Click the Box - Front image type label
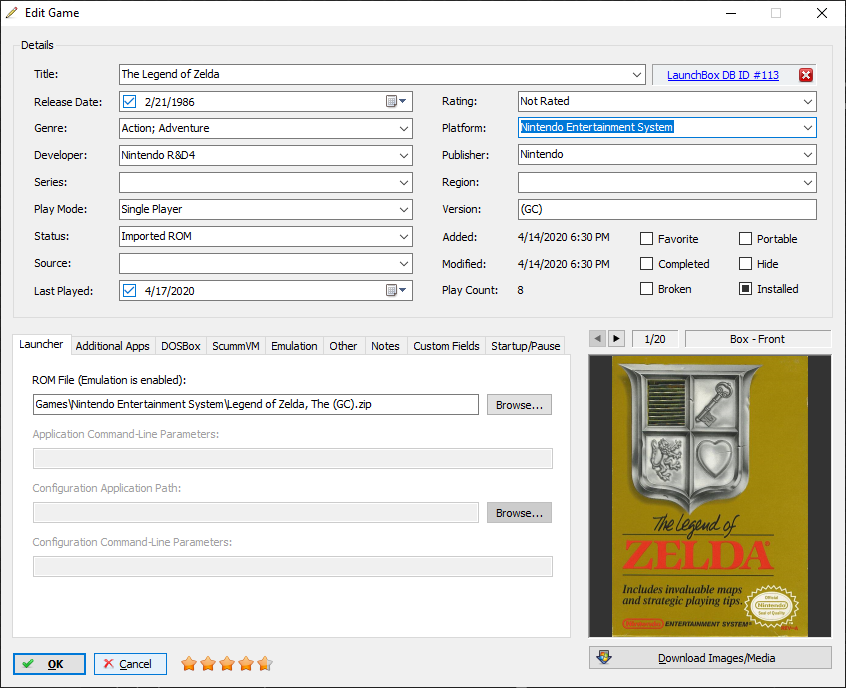Image resolution: width=846 pixels, height=688 pixels. [x=758, y=339]
